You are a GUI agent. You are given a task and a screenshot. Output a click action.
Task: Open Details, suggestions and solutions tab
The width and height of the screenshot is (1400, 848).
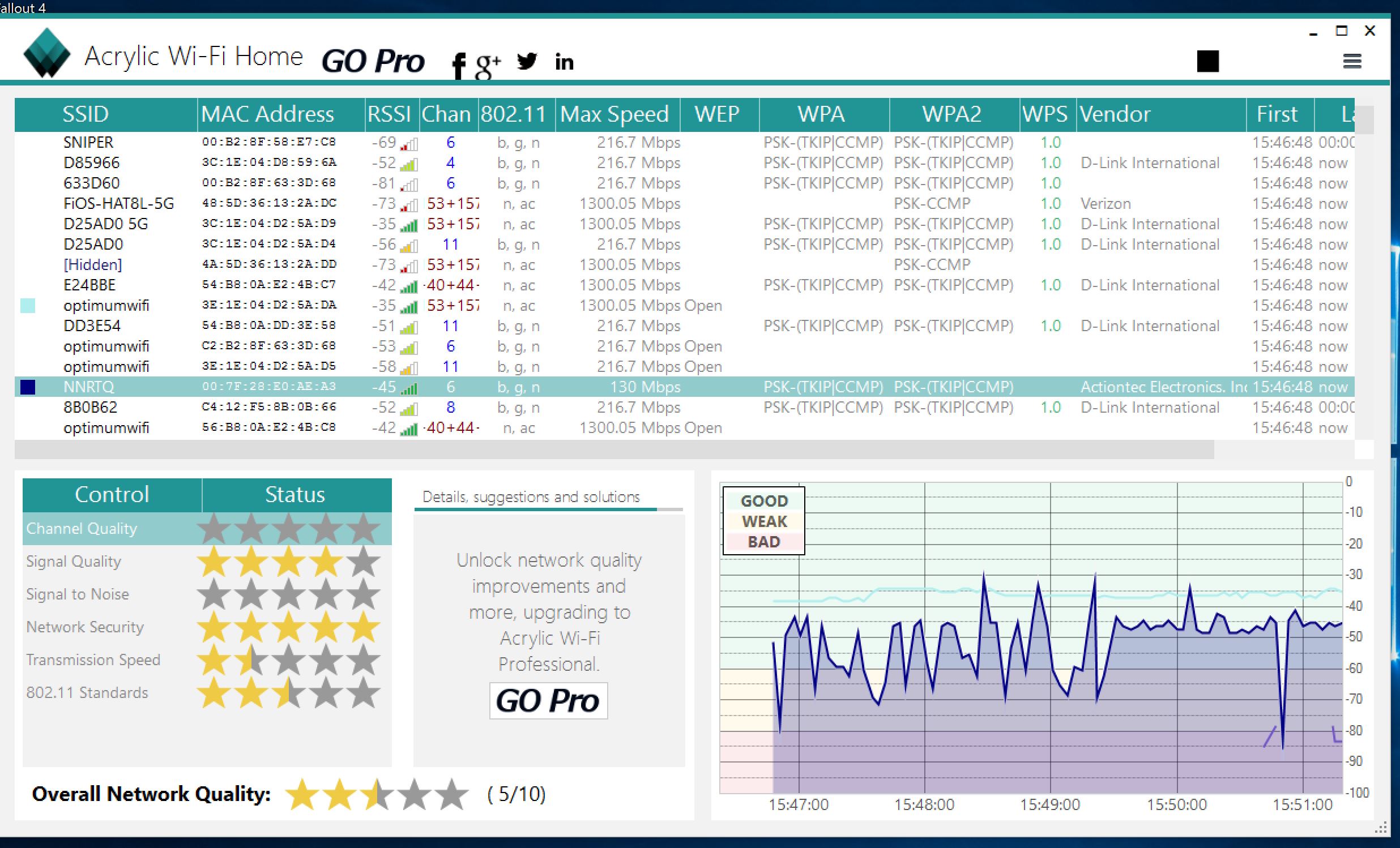tap(531, 497)
